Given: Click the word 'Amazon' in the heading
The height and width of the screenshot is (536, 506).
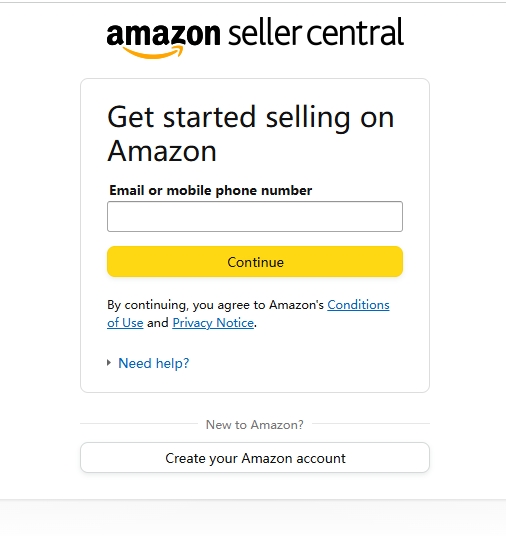Looking at the screenshot, I should (162, 151).
